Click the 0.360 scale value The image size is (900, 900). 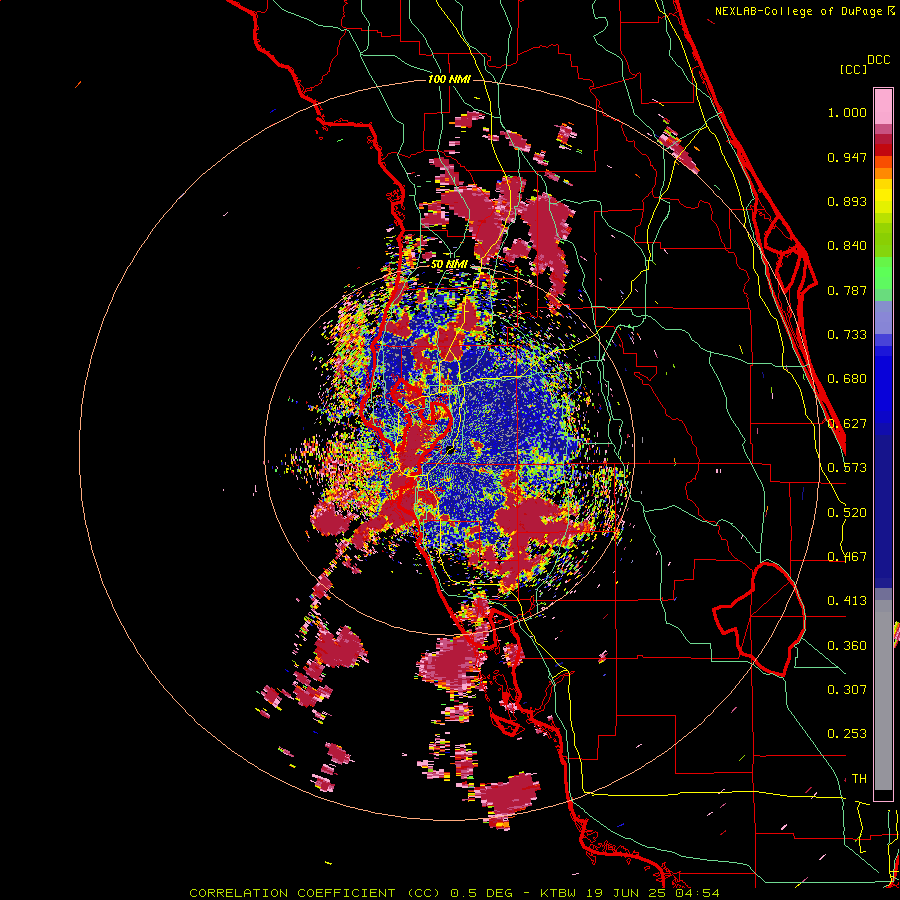click(847, 646)
